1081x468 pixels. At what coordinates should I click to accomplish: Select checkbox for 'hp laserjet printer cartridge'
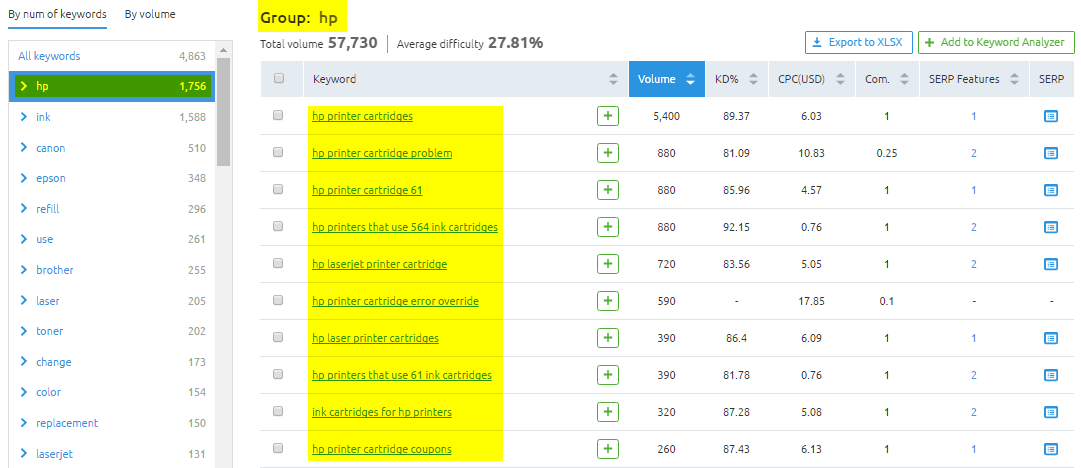pyautogui.click(x=278, y=263)
